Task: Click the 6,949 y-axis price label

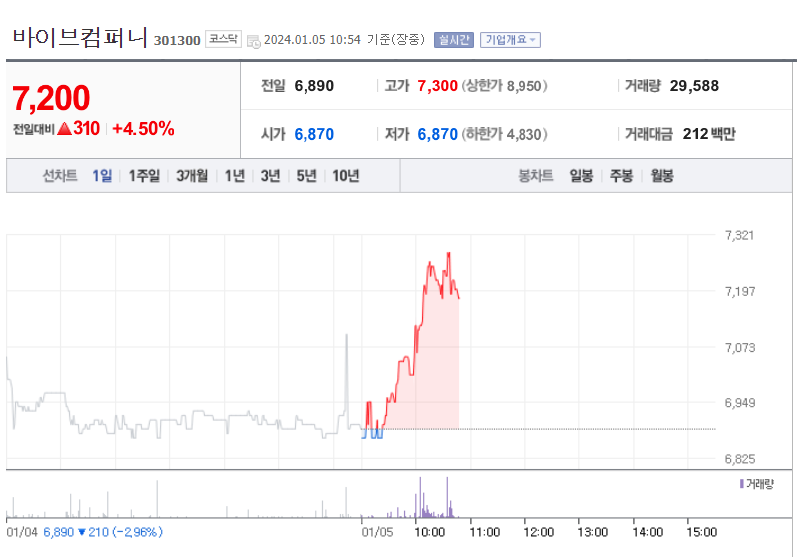Action: [x=740, y=403]
